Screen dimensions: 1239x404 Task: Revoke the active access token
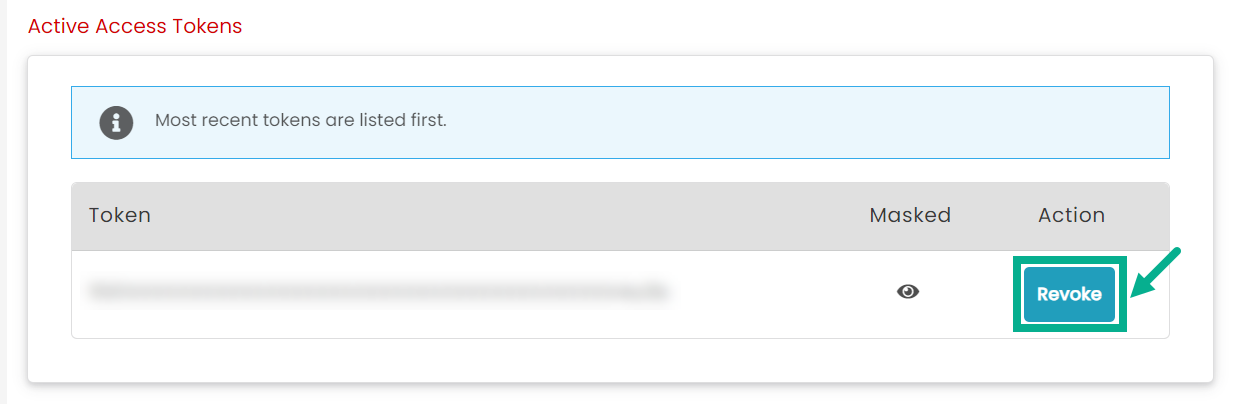[1069, 294]
